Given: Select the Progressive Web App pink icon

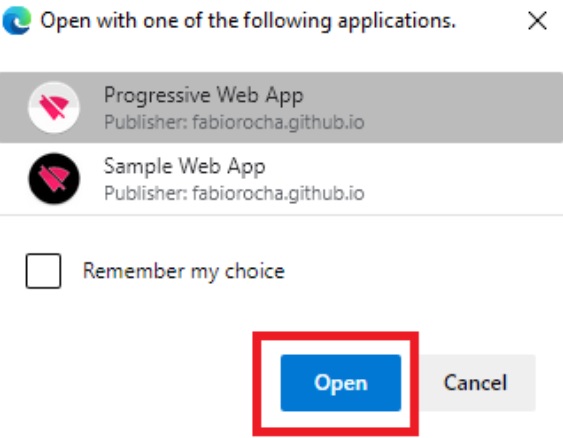Looking at the screenshot, I should tap(54, 107).
